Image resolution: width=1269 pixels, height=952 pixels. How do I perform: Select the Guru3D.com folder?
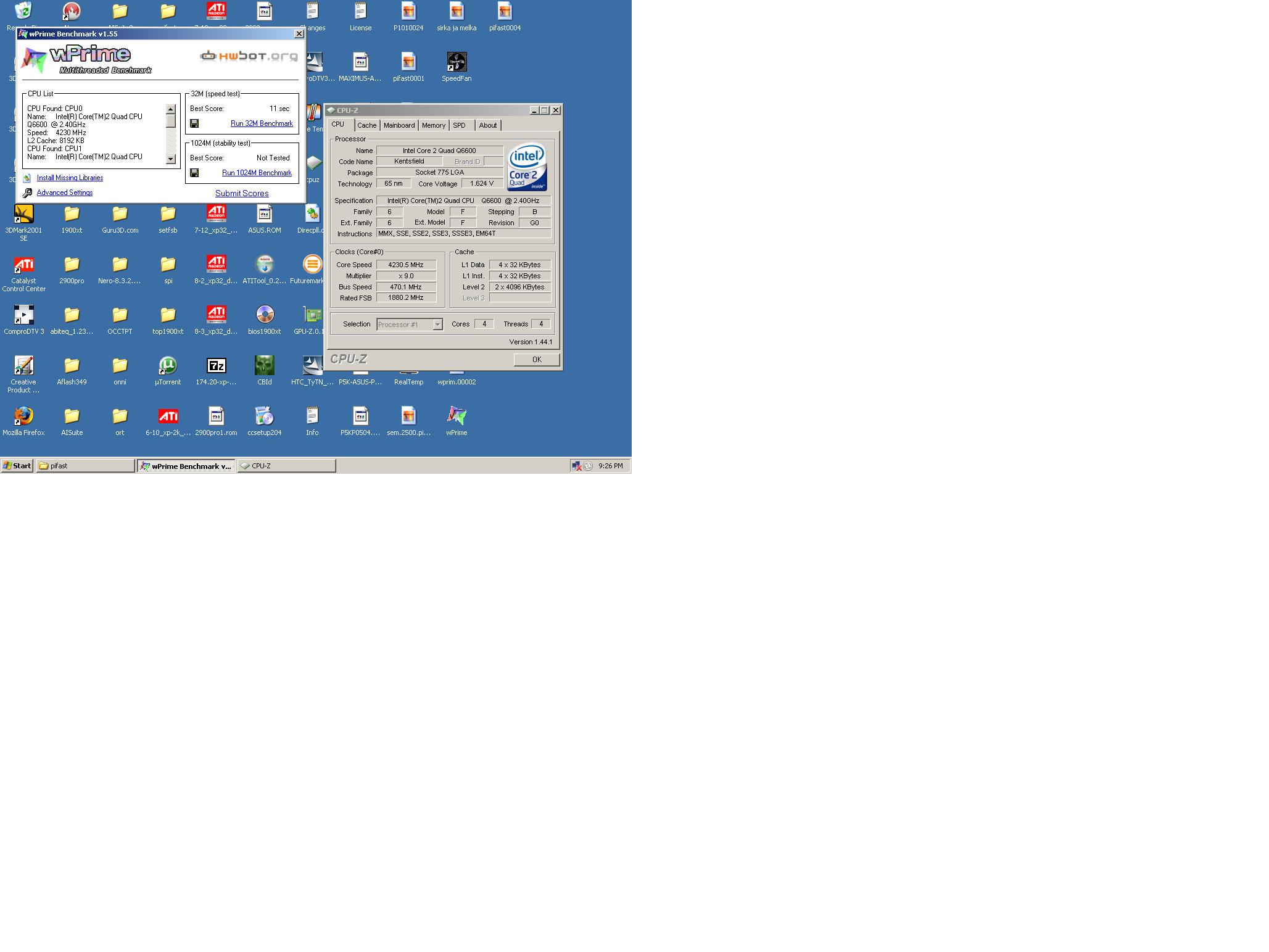(120, 219)
